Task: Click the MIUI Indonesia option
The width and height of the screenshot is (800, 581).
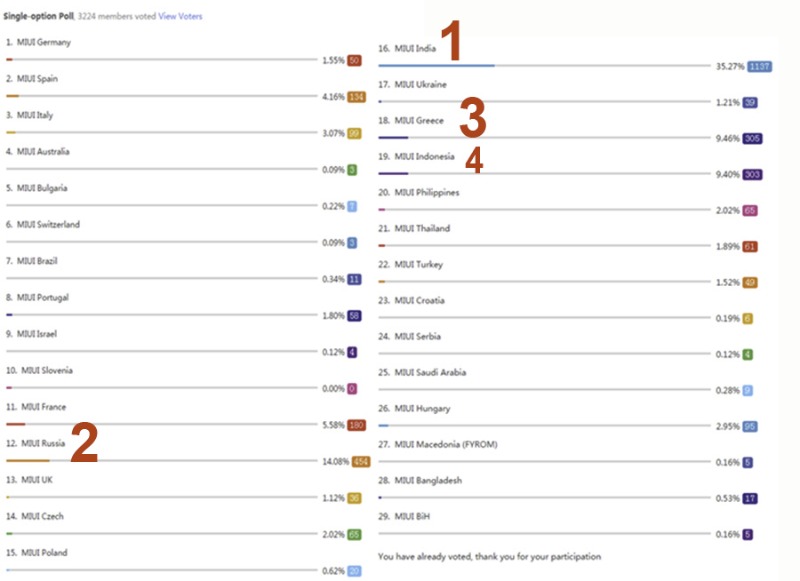Action: (424, 157)
